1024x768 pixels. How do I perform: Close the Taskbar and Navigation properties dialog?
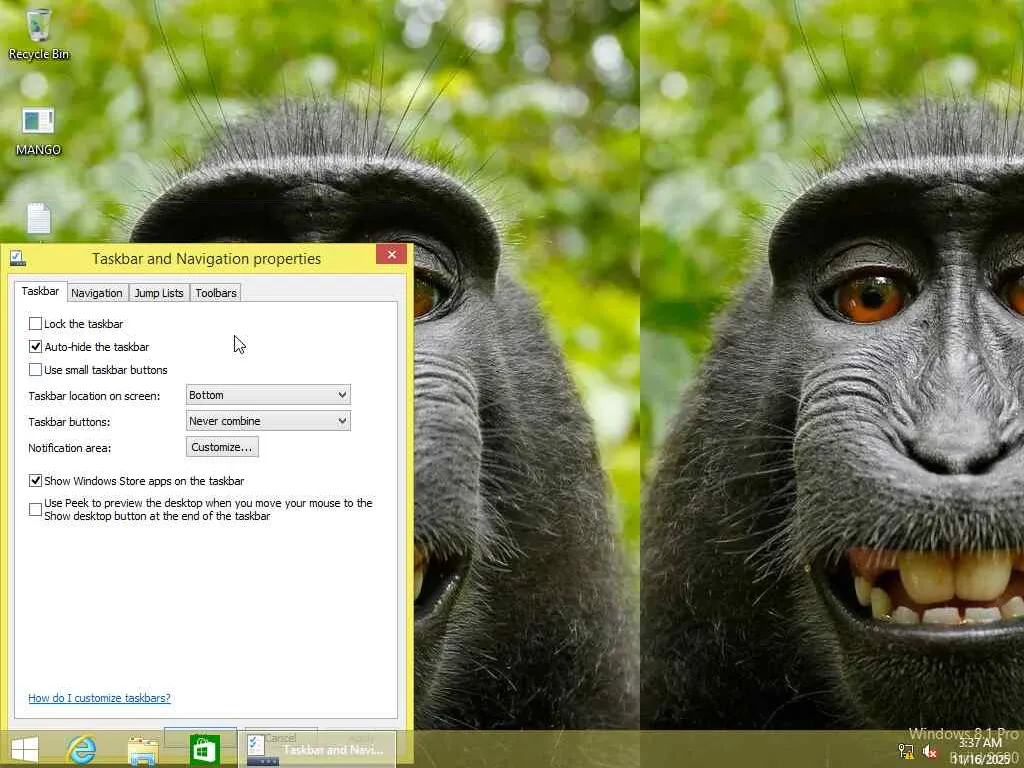391,254
